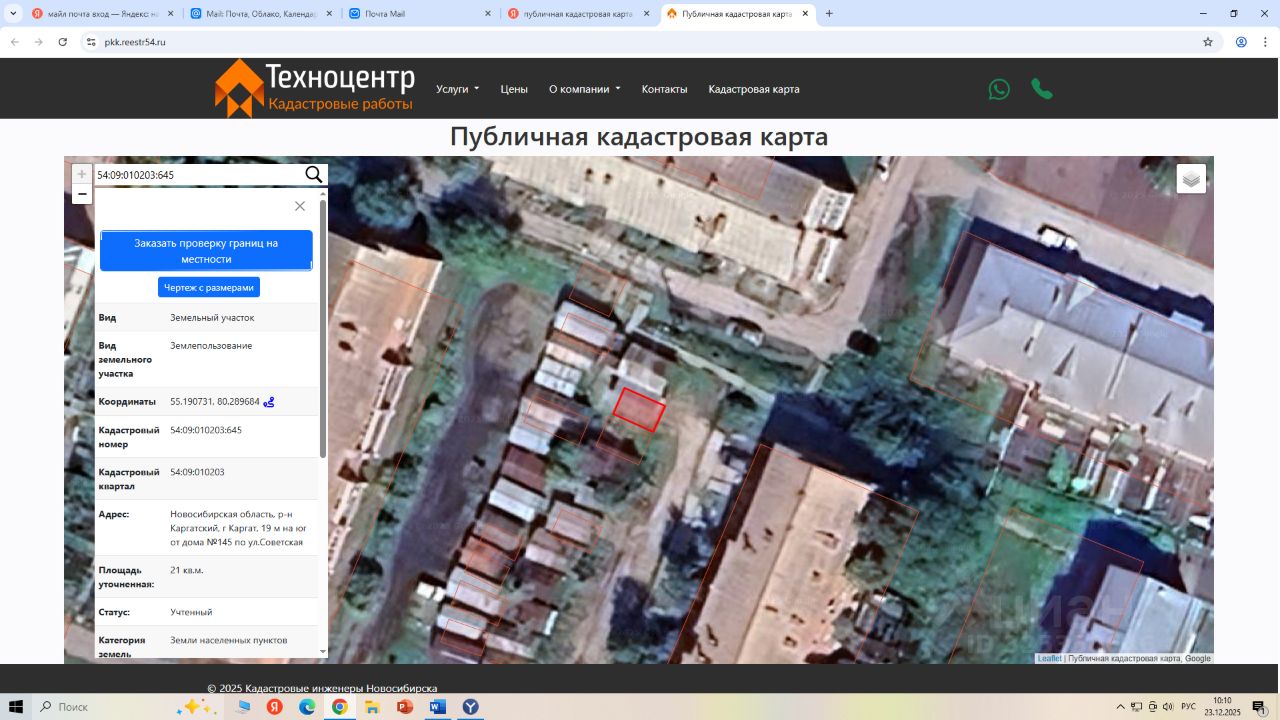Click the browser address bar
Image resolution: width=1280 pixels, height=720 pixels.
[640, 42]
